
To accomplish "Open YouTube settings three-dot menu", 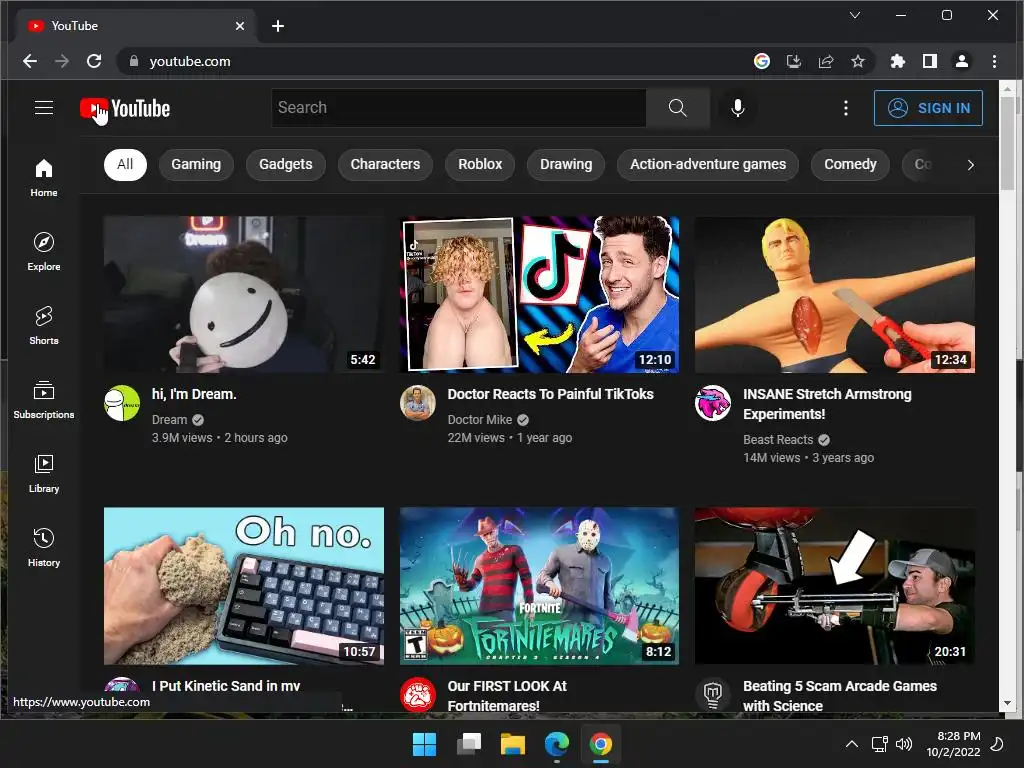I will point(846,108).
